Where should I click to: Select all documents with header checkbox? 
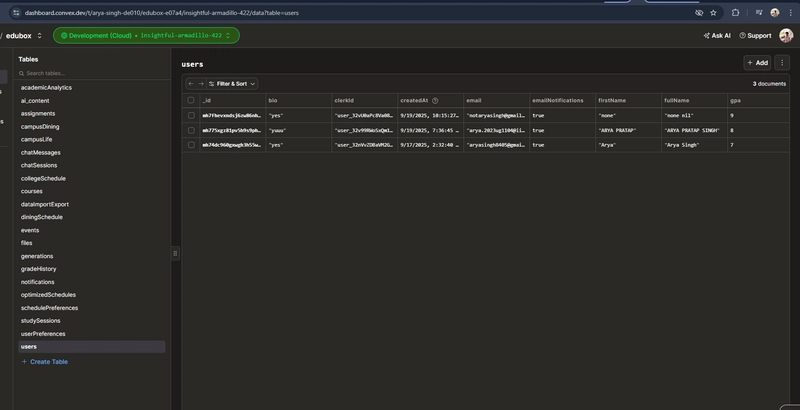click(191, 100)
